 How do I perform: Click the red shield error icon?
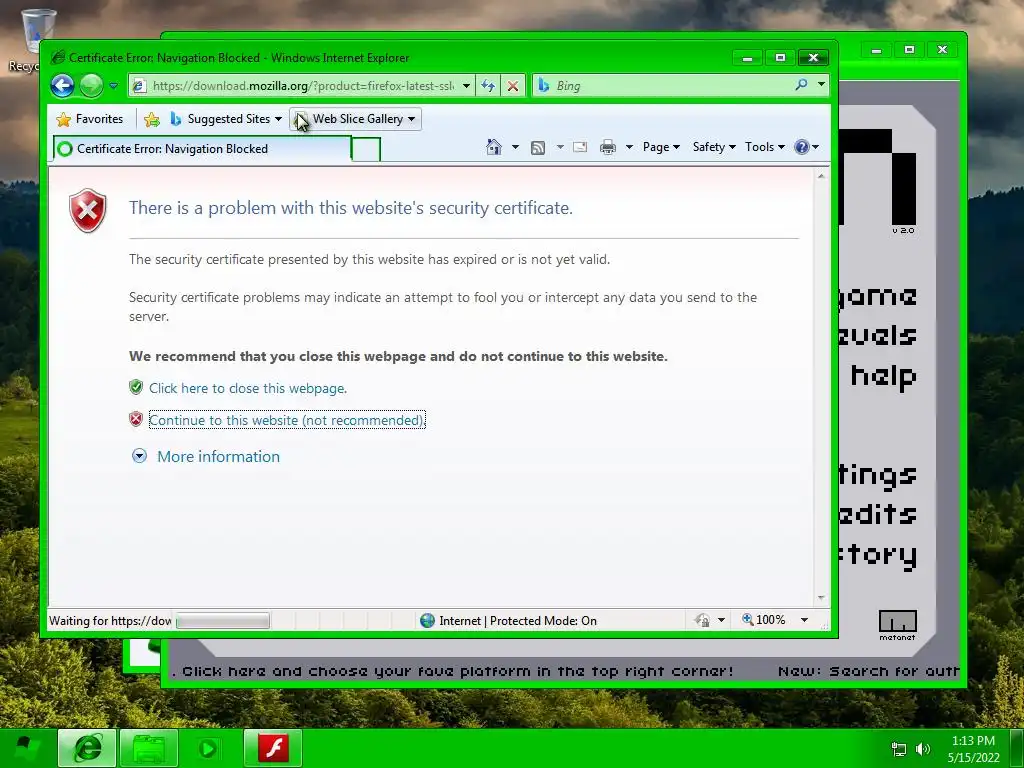[x=88, y=210]
